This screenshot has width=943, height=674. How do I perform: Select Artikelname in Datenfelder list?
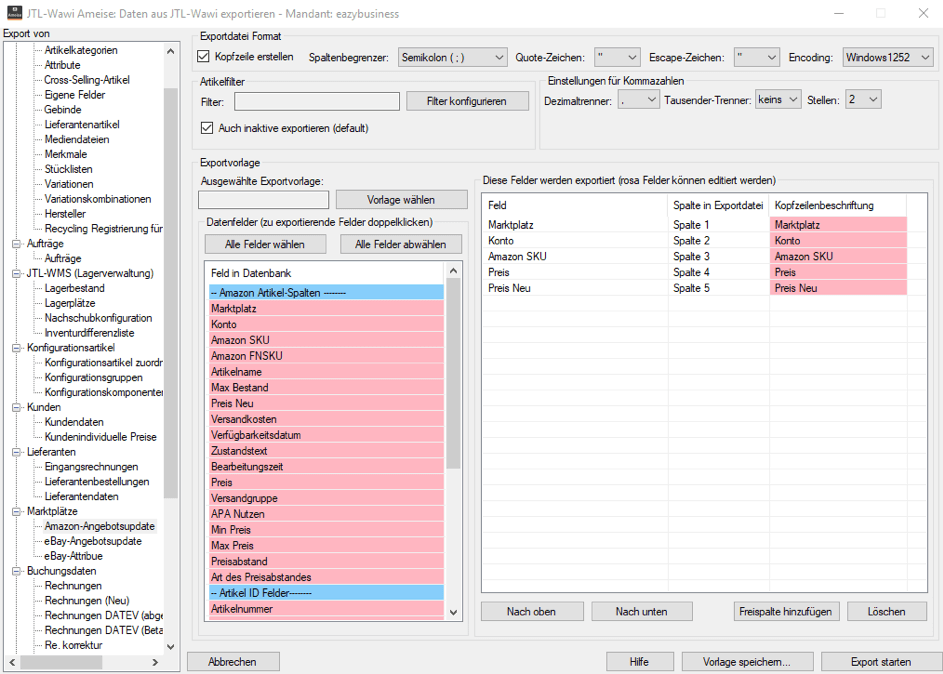click(x=327, y=372)
